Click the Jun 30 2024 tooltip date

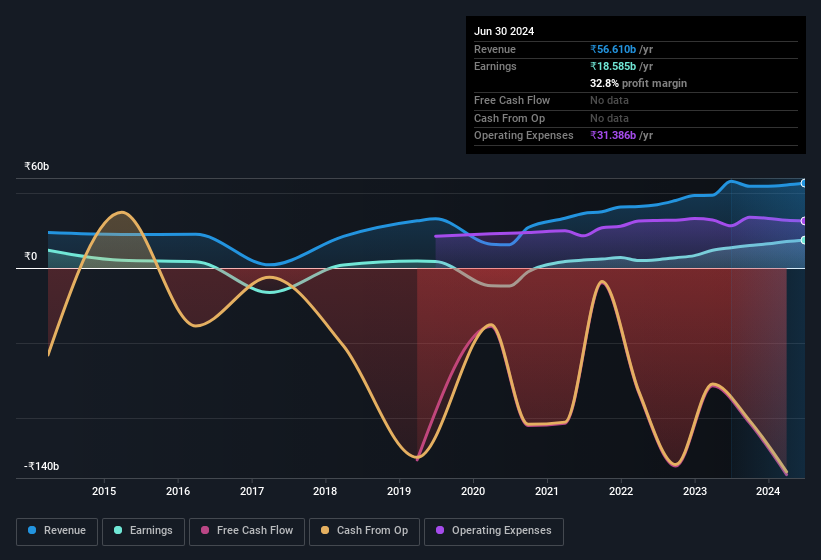(504, 31)
